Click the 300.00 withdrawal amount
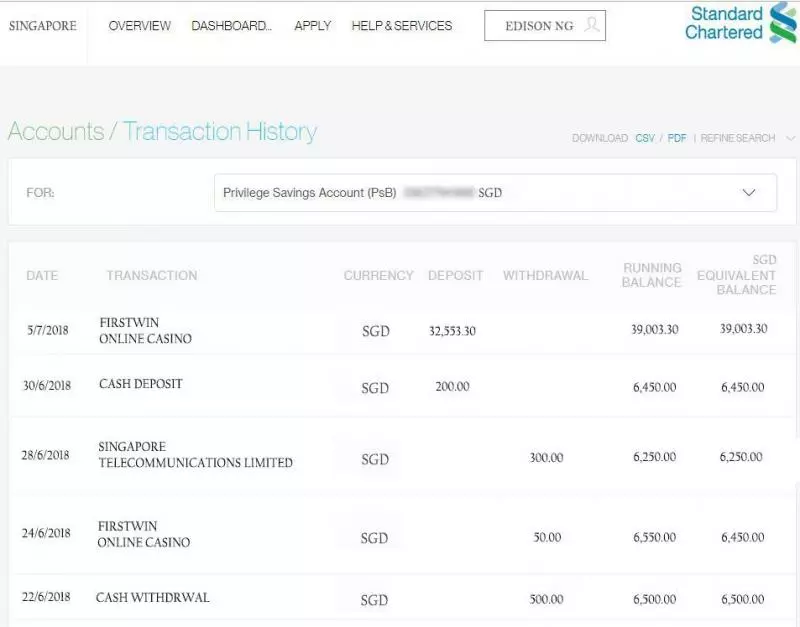800x627 pixels. point(546,458)
